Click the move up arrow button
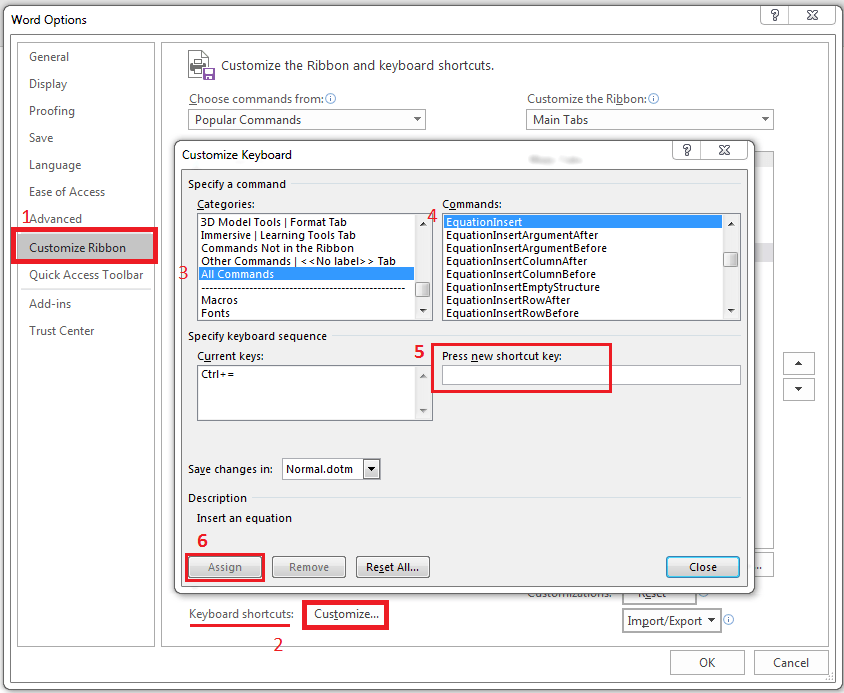Screen dimensions: 844x693 798,363
